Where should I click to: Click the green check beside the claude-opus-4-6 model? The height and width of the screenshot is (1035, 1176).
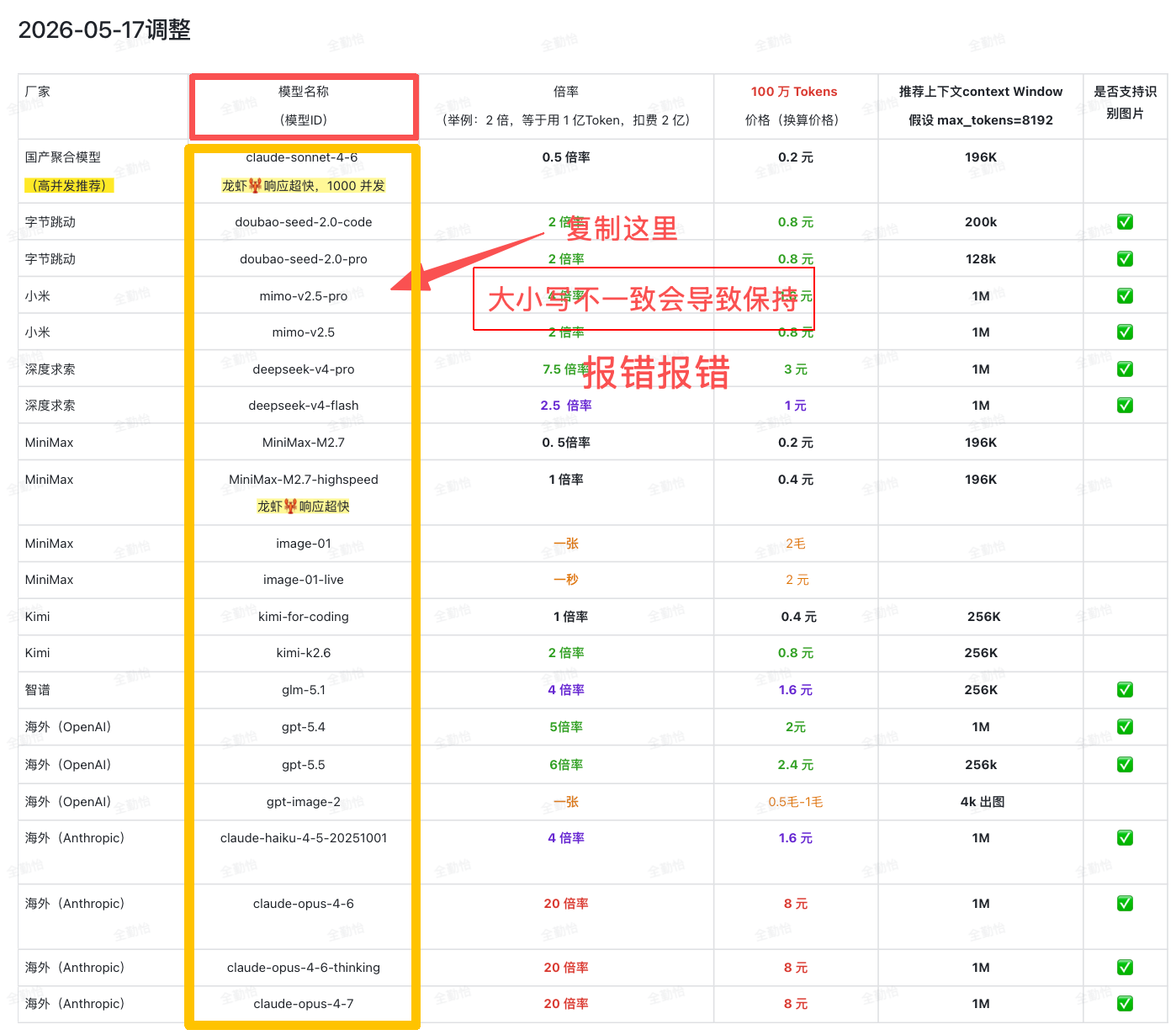(1125, 904)
